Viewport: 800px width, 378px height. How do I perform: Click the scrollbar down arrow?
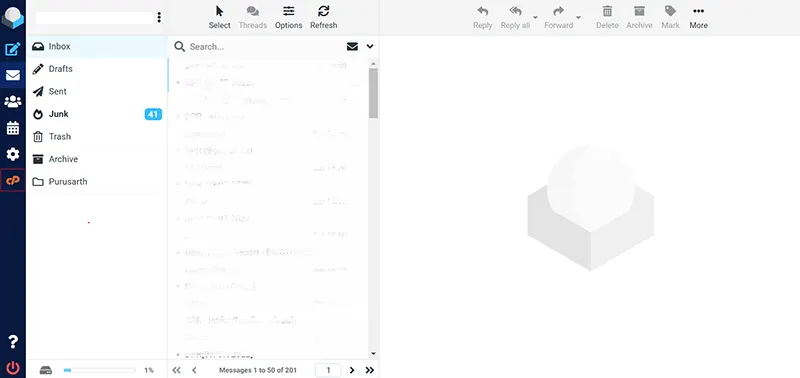[373, 353]
